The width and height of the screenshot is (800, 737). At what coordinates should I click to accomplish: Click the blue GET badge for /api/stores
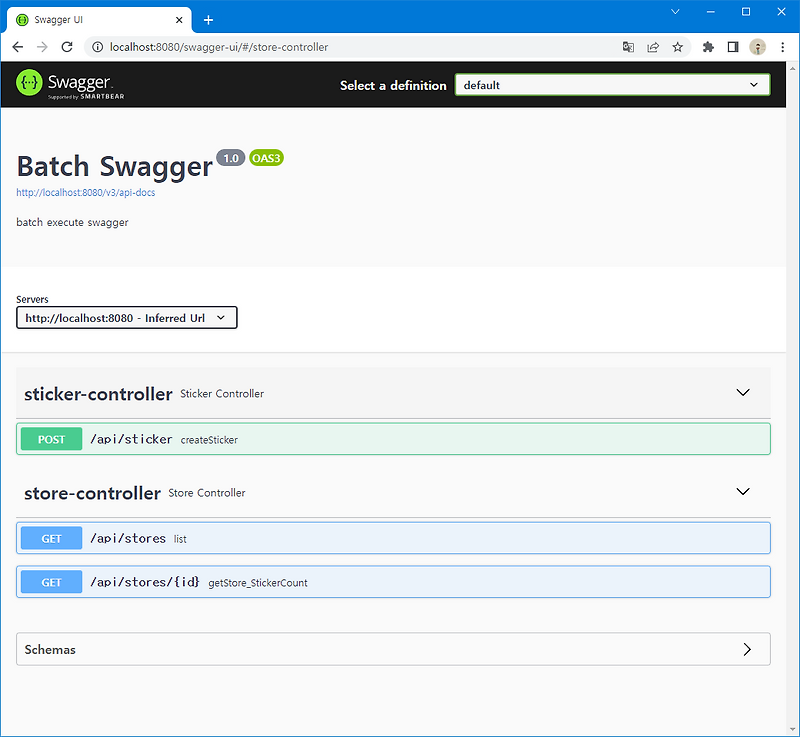pyautogui.click(x=51, y=538)
